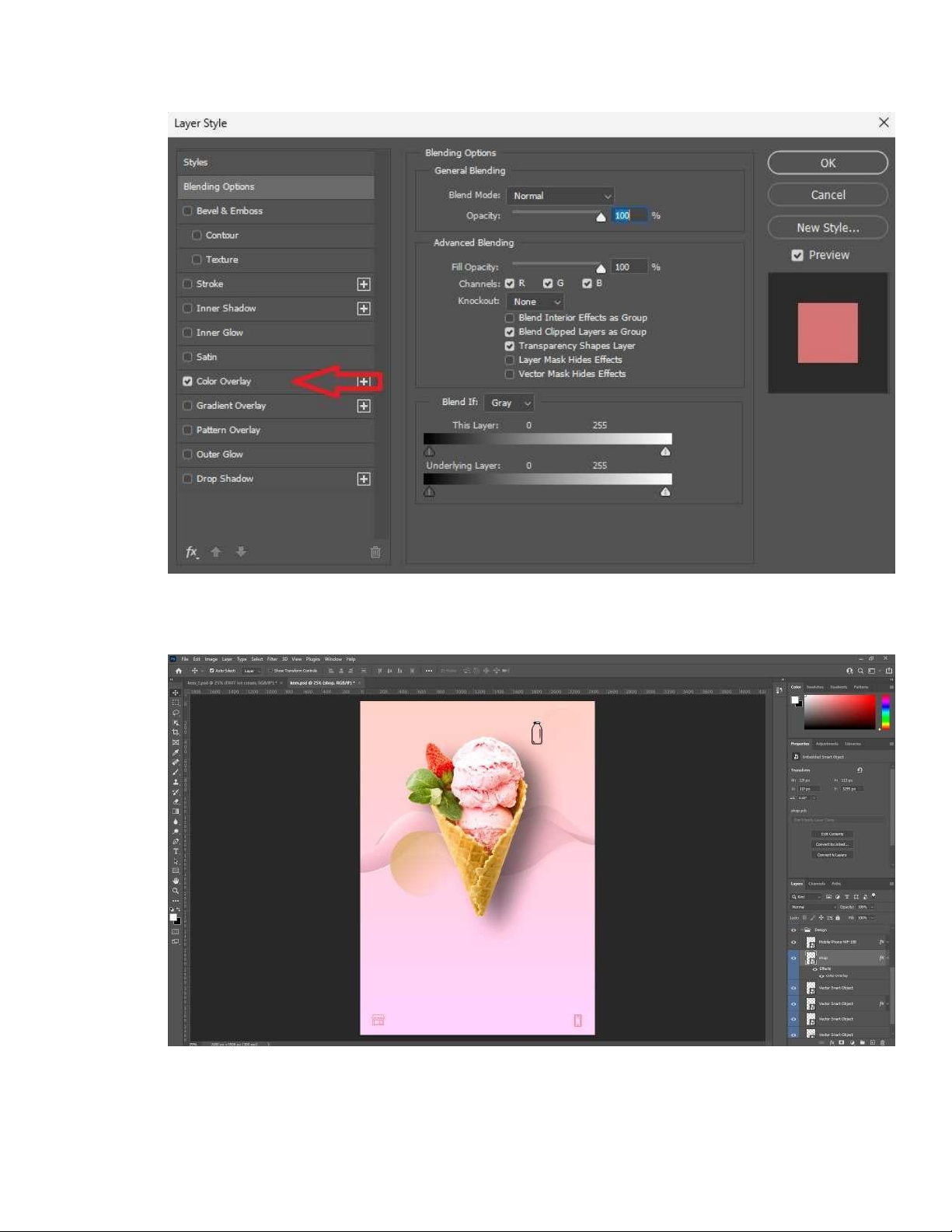The image size is (952, 1232).
Task: Click the move effect up arrow
Action: point(216,552)
